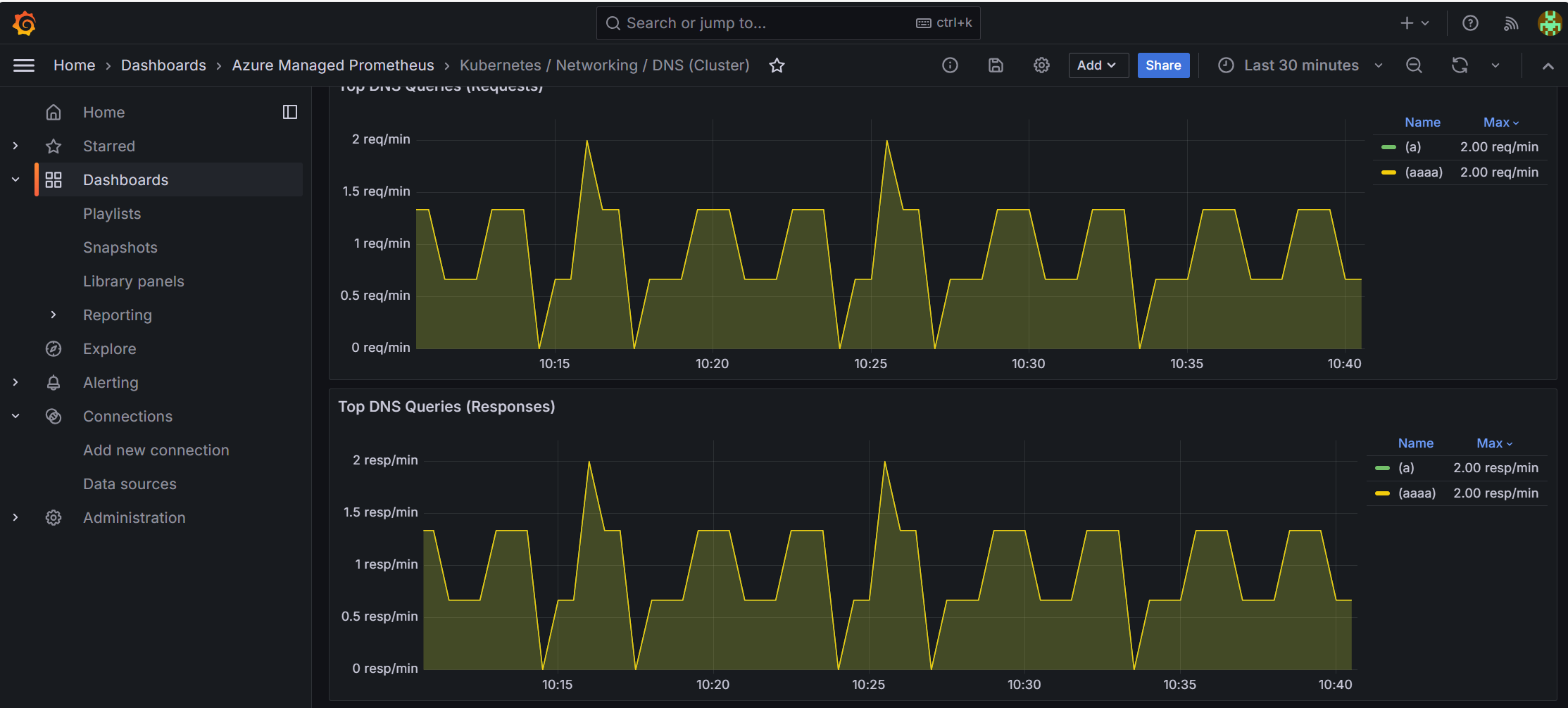1568x708 pixels.
Task: Toggle (aaaa) series in Responses legend
Action: [1417, 493]
